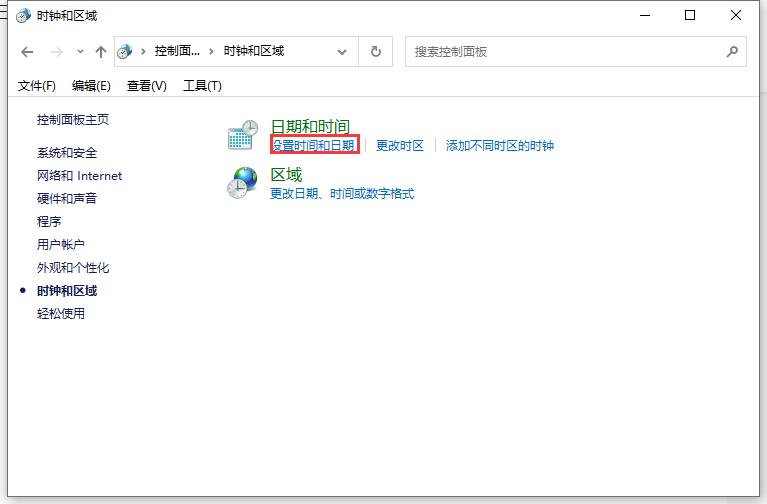
Task: Click the 时钟和区域 breadcrumb segment
Action: click(253, 51)
